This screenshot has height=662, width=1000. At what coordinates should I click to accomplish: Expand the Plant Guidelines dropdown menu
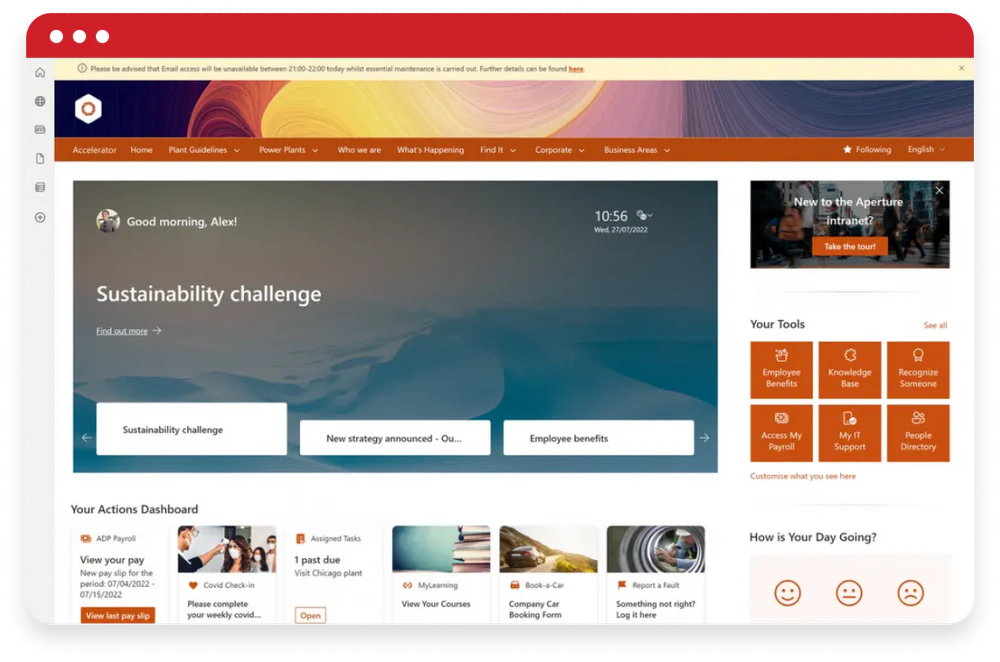(204, 150)
